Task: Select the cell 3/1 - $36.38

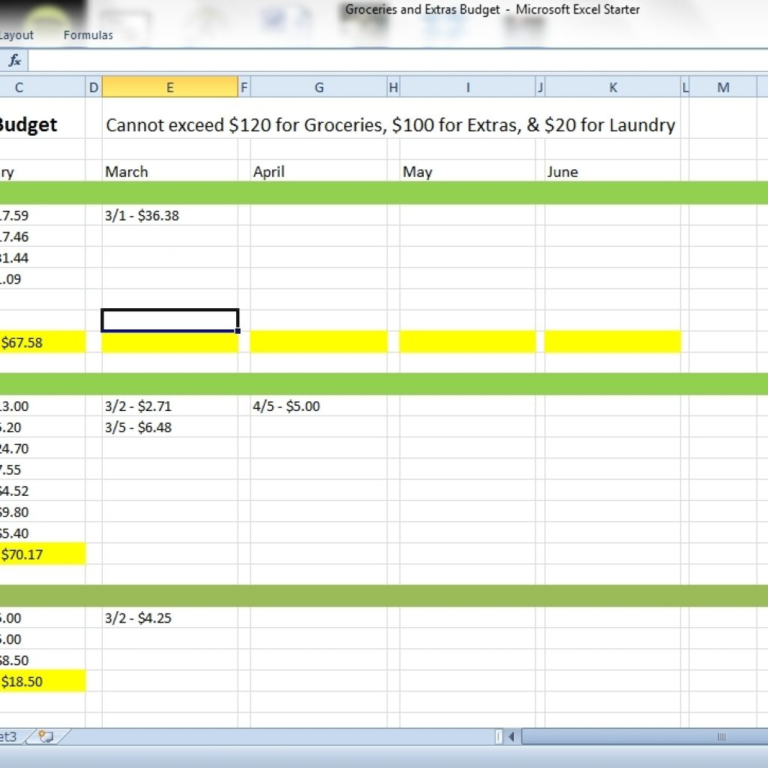Action: click(170, 215)
